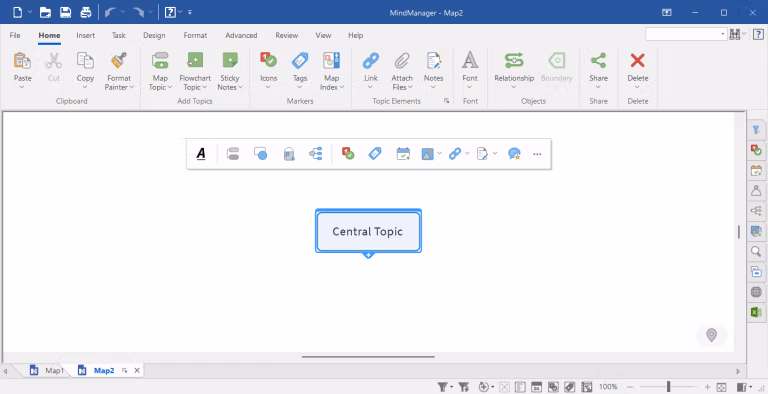This screenshot has height=394, width=768.
Task: Insert a Relationship object
Action: click(514, 60)
